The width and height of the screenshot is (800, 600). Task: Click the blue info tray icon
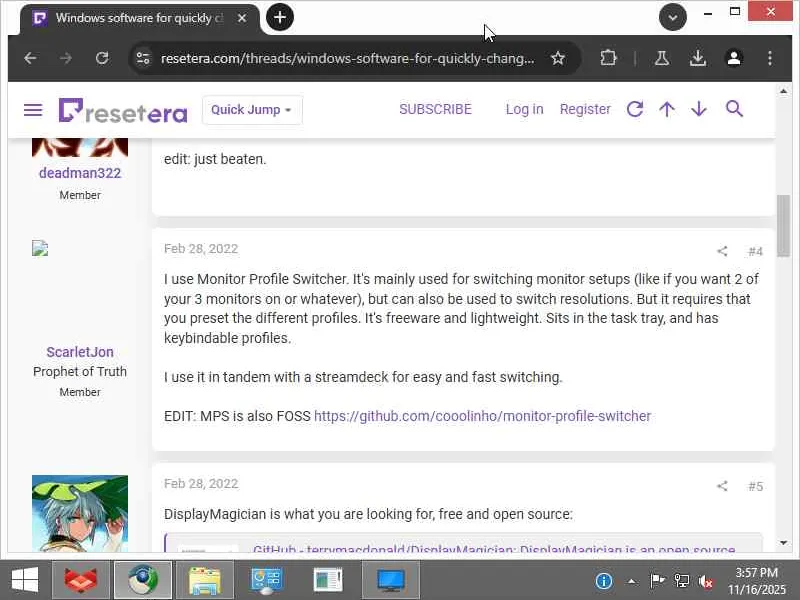click(604, 581)
